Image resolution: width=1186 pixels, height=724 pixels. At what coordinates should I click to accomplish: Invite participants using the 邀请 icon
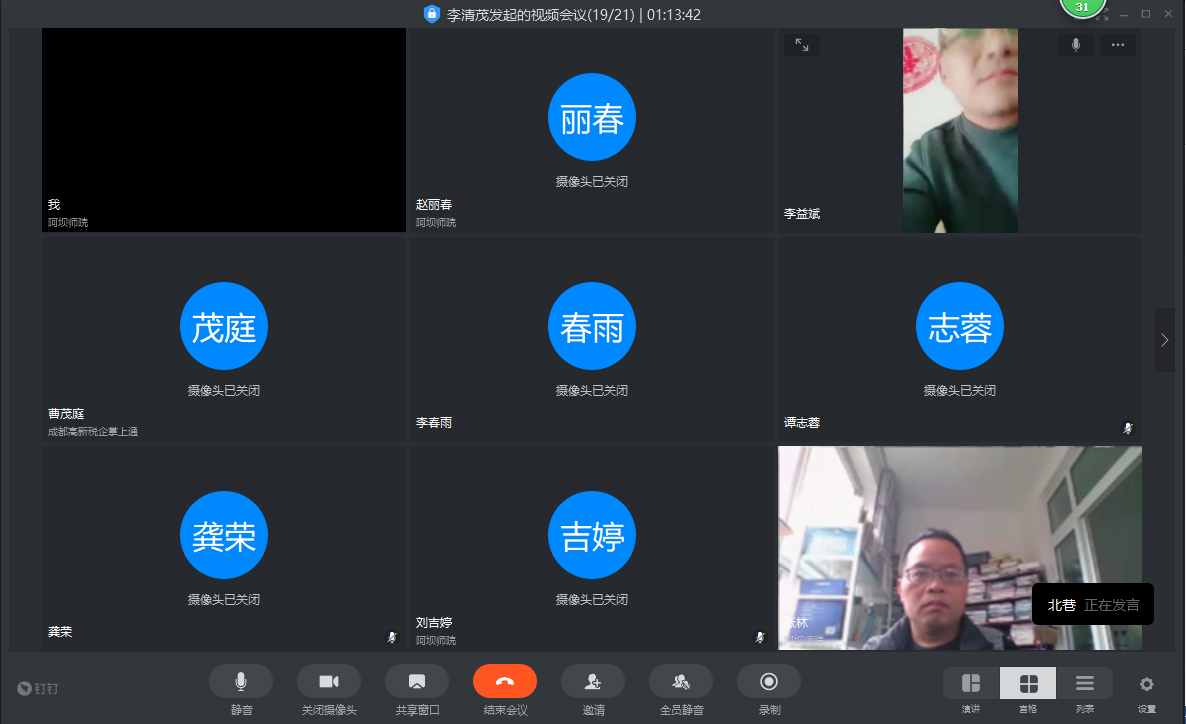593,681
